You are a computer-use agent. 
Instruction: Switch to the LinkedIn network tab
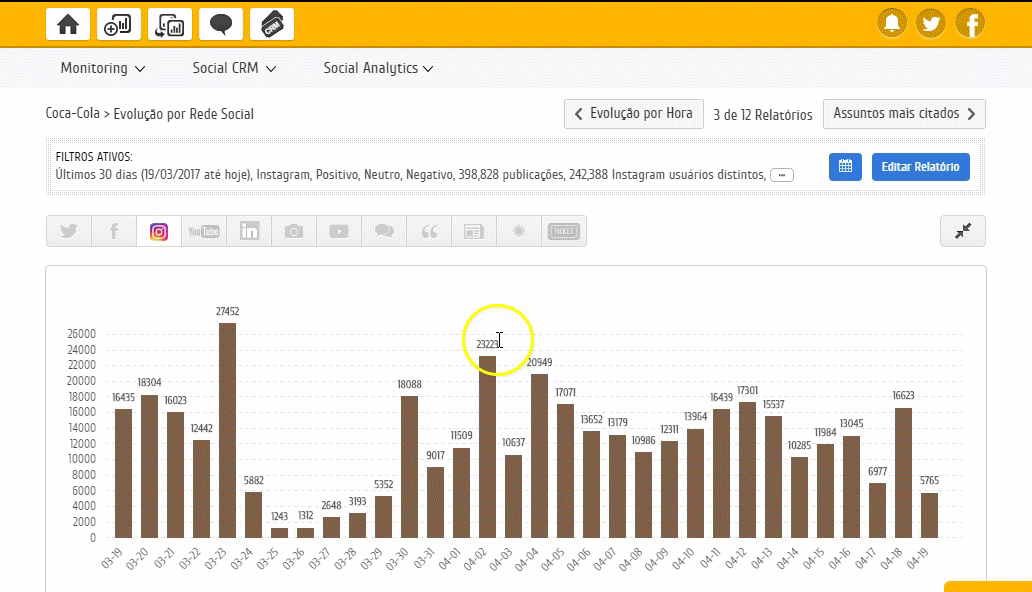249,231
